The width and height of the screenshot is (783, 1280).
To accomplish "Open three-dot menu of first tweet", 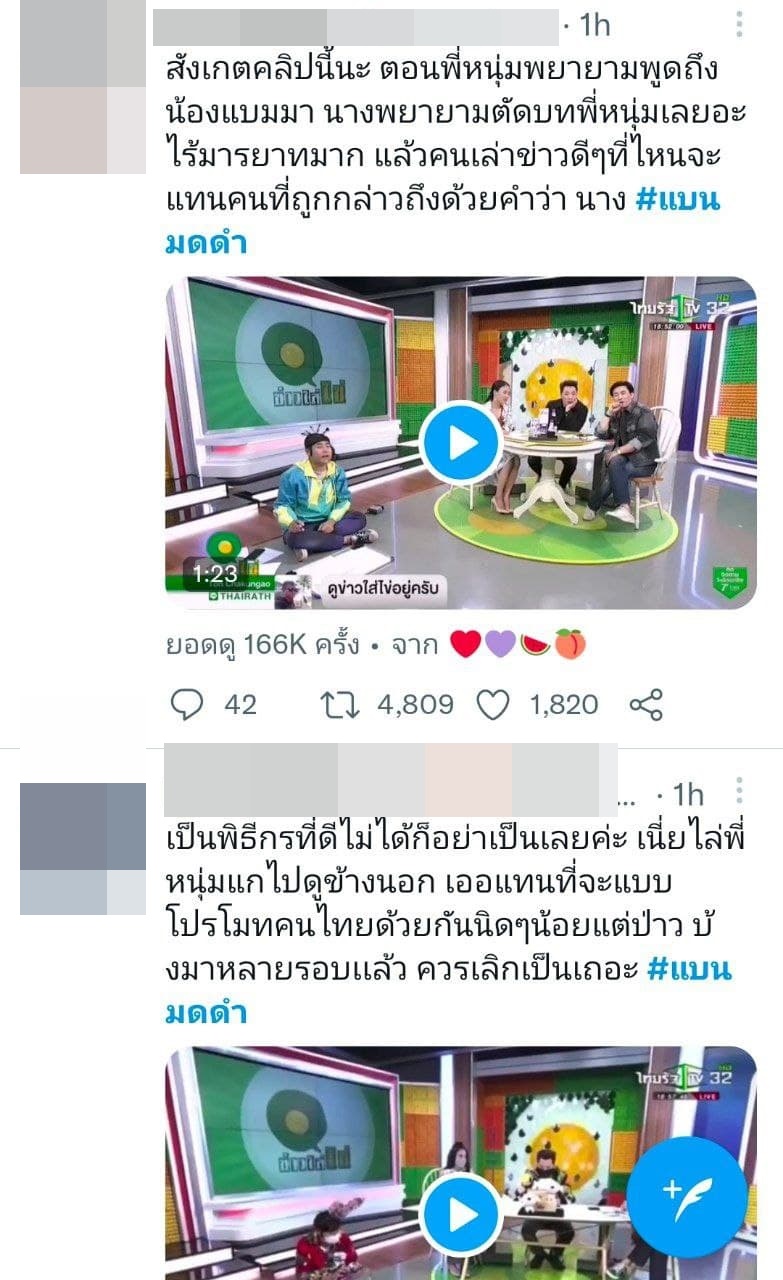I will click(x=739, y=24).
